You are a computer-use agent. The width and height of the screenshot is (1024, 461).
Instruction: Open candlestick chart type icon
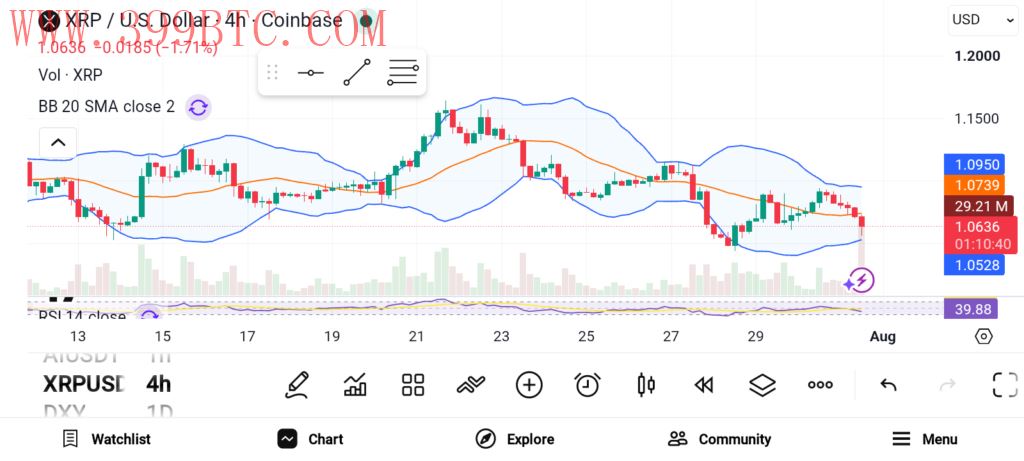coord(646,385)
